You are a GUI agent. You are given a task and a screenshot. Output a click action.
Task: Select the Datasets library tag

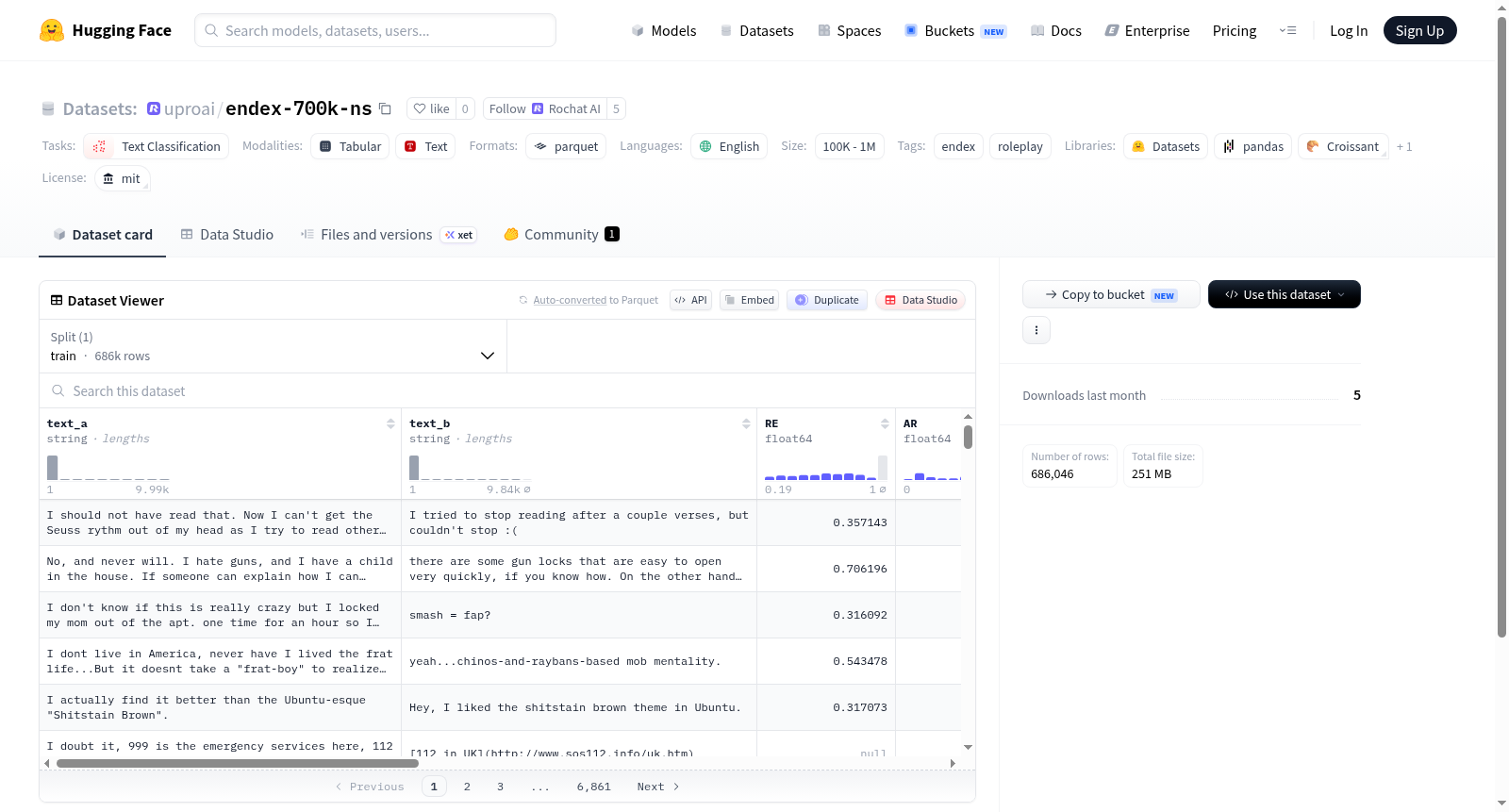1166,146
